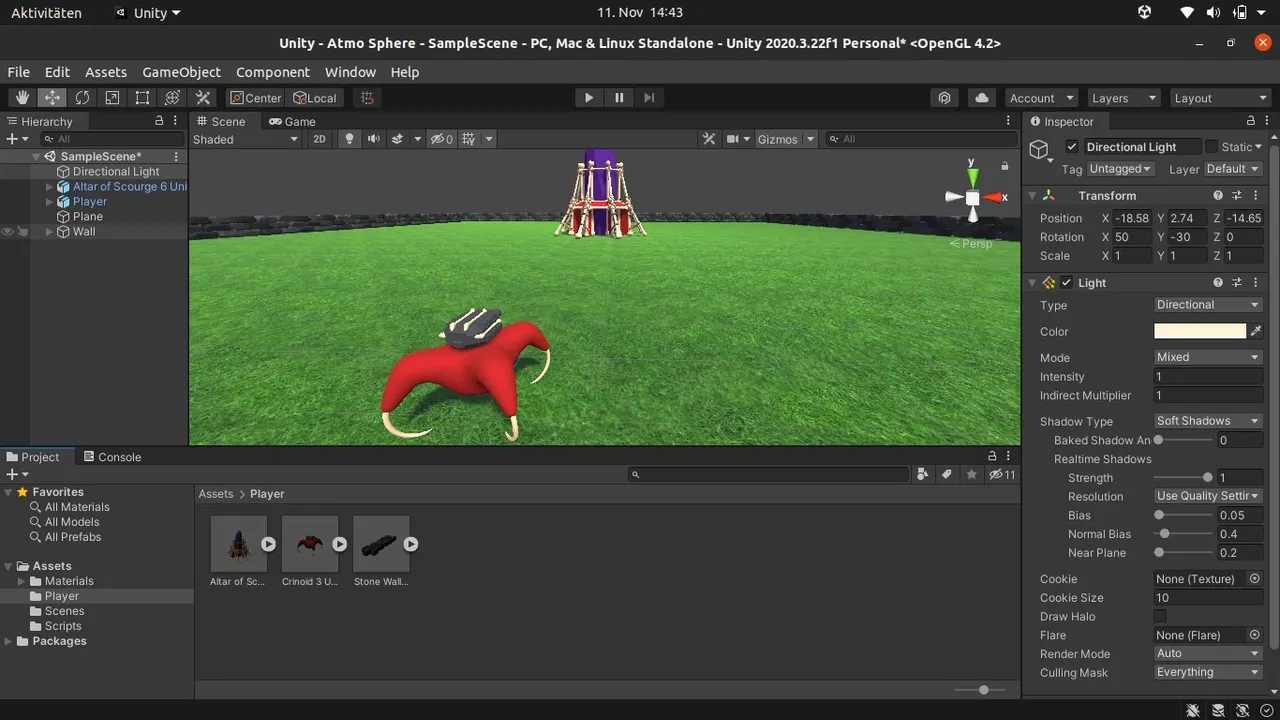Click the favorites star in Project toolbar
The width and height of the screenshot is (1280, 720).
click(972, 475)
